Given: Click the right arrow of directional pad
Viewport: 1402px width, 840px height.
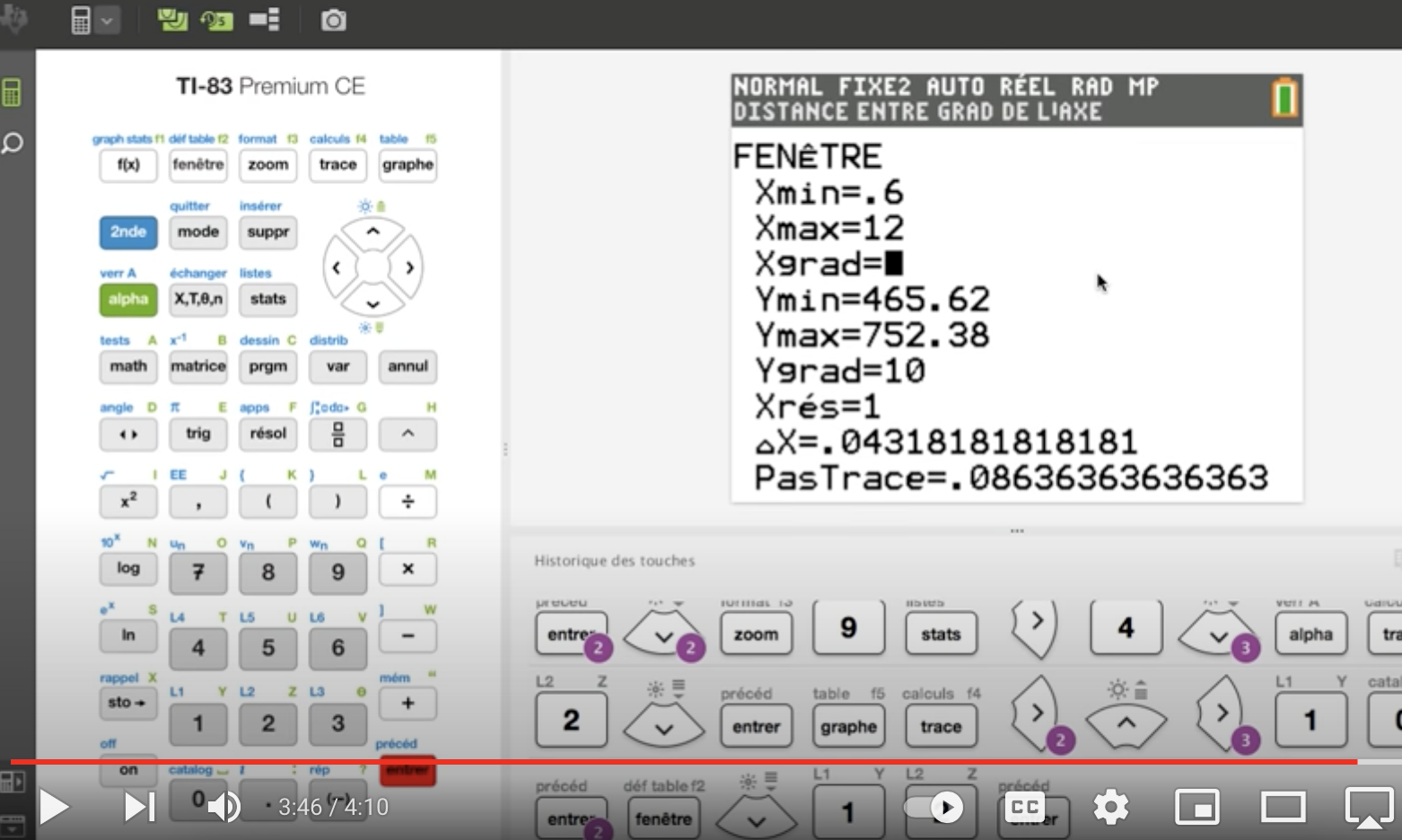Looking at the screenshot, I should [x=409, y=267].
